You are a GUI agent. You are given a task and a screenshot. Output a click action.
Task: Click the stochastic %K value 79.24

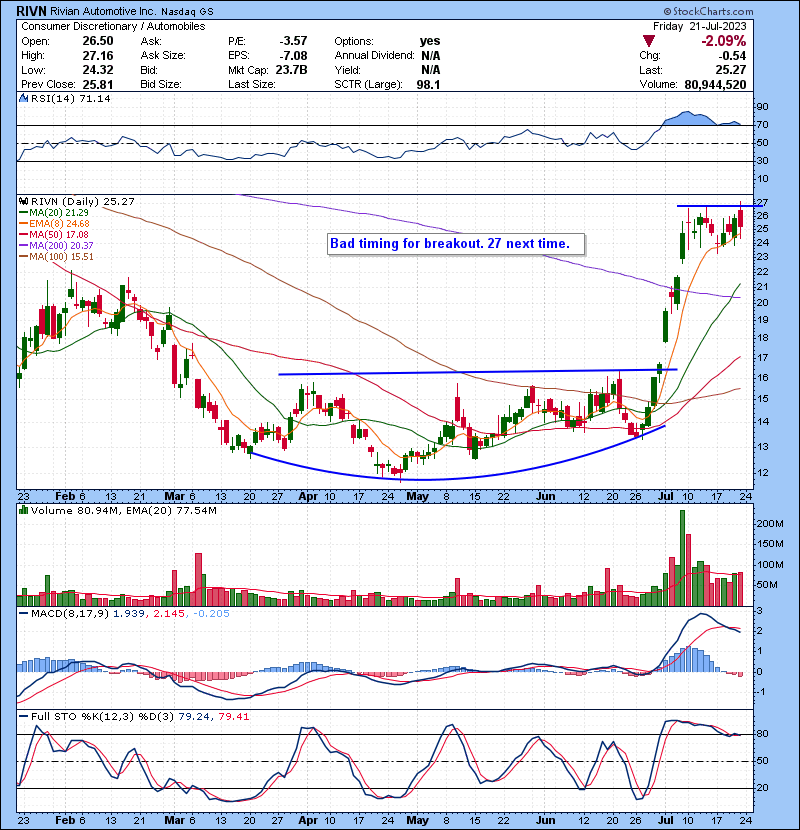(x=194, y=716)
